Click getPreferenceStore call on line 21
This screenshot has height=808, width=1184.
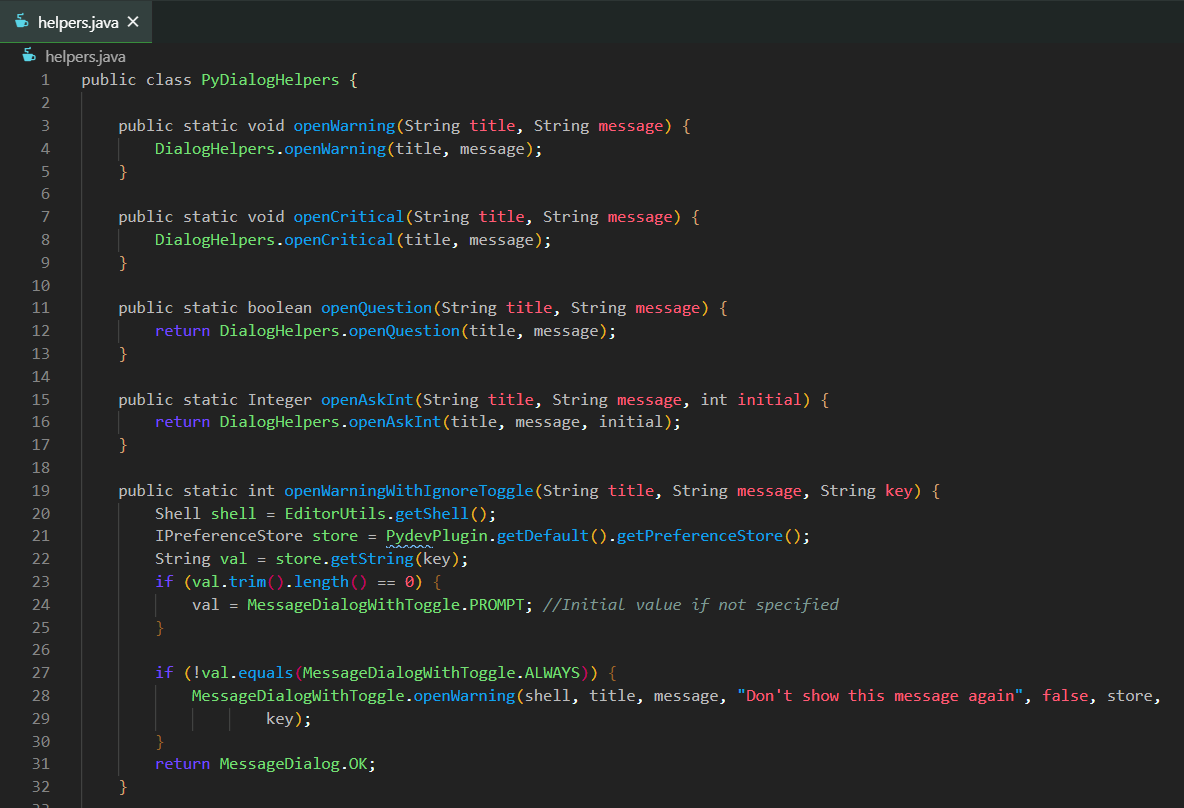(x=700, y=536)
